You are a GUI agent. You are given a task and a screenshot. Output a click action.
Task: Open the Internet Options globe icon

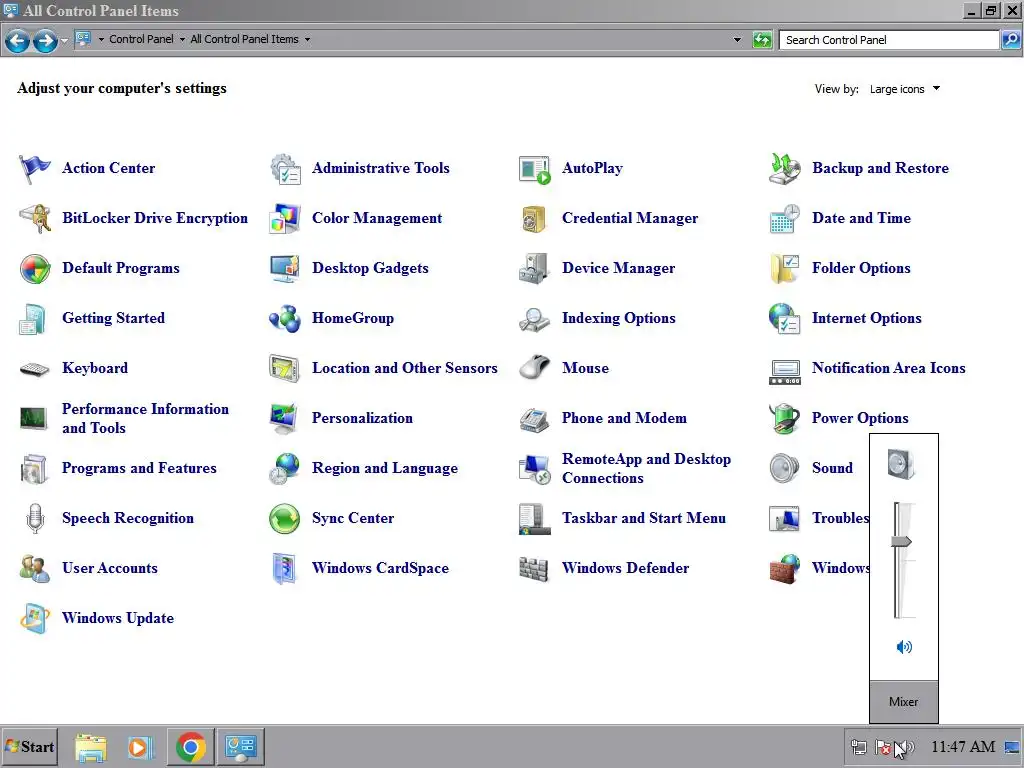click(784, 319)
